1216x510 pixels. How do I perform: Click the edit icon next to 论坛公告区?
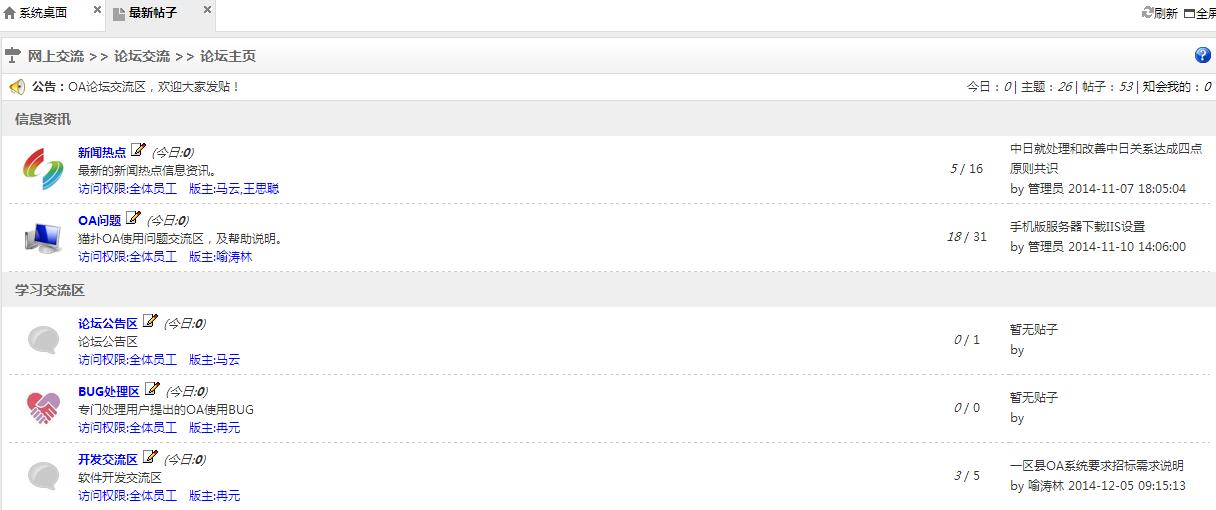coord(150,322)
